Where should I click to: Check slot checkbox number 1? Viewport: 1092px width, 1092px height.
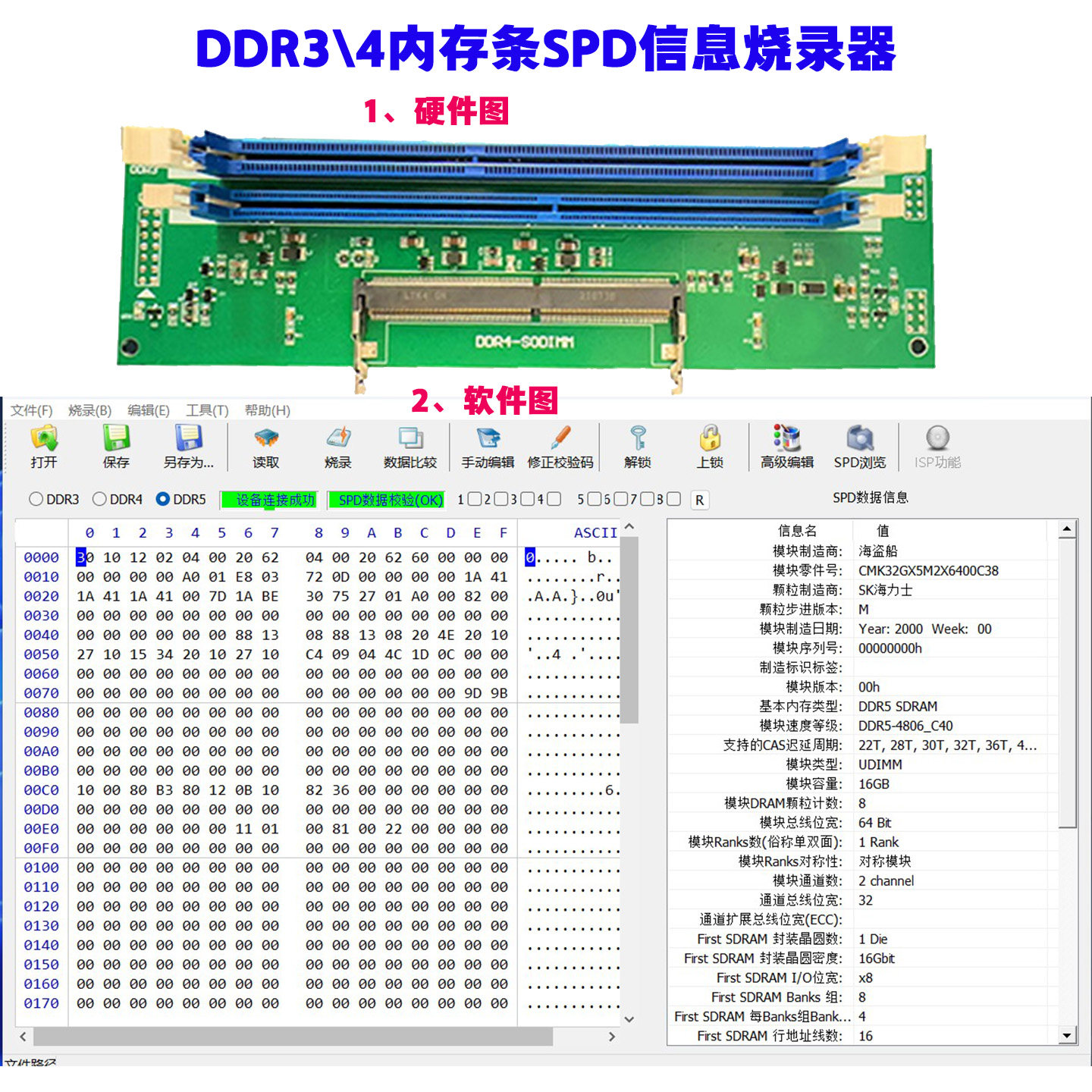[x=475, y=499]
